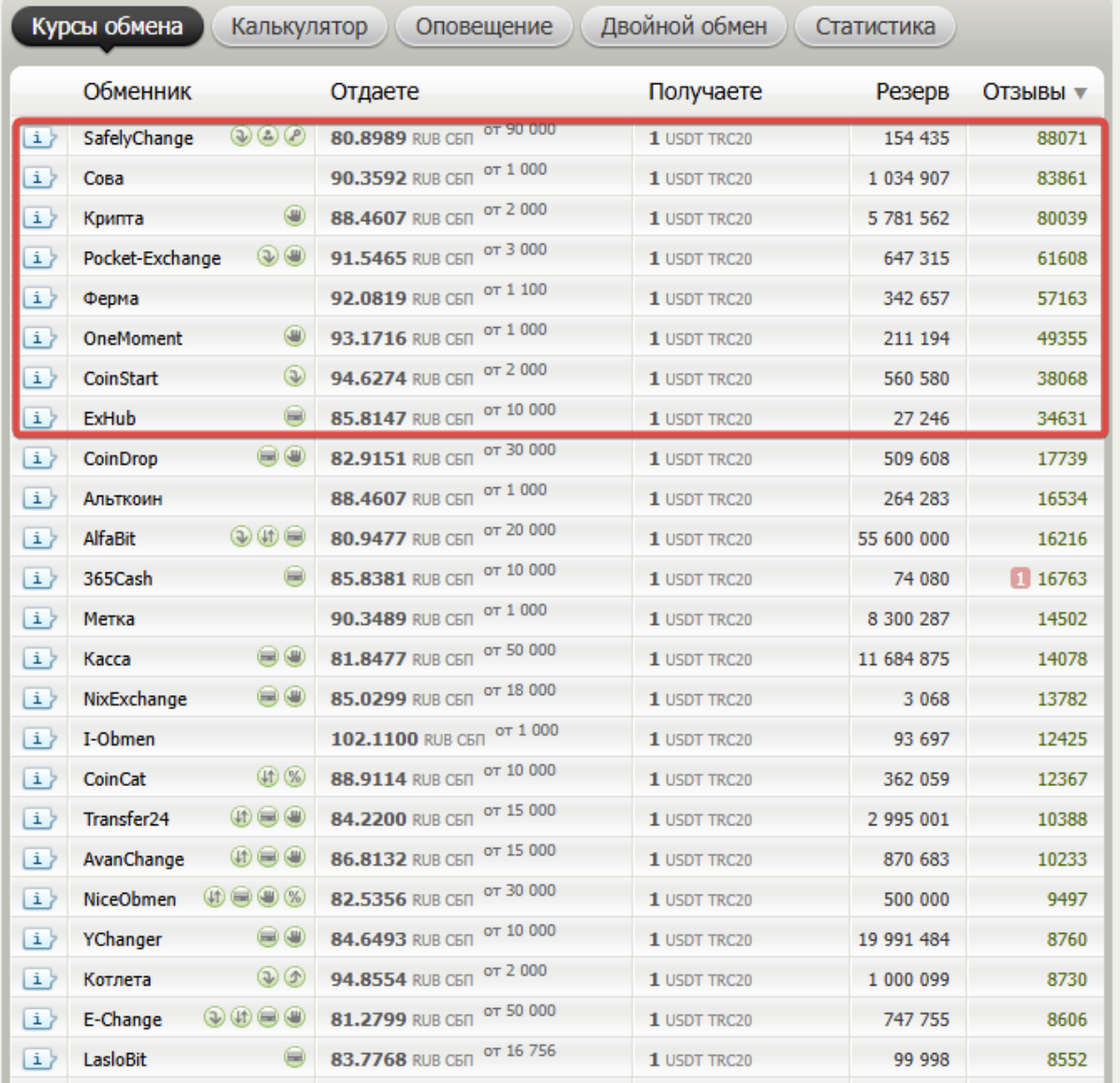Image resolution: width=1120 pixels, height=1083 pixels.
Task: Click info icon beside I-Obmen
Action: [x=39, y=738]
